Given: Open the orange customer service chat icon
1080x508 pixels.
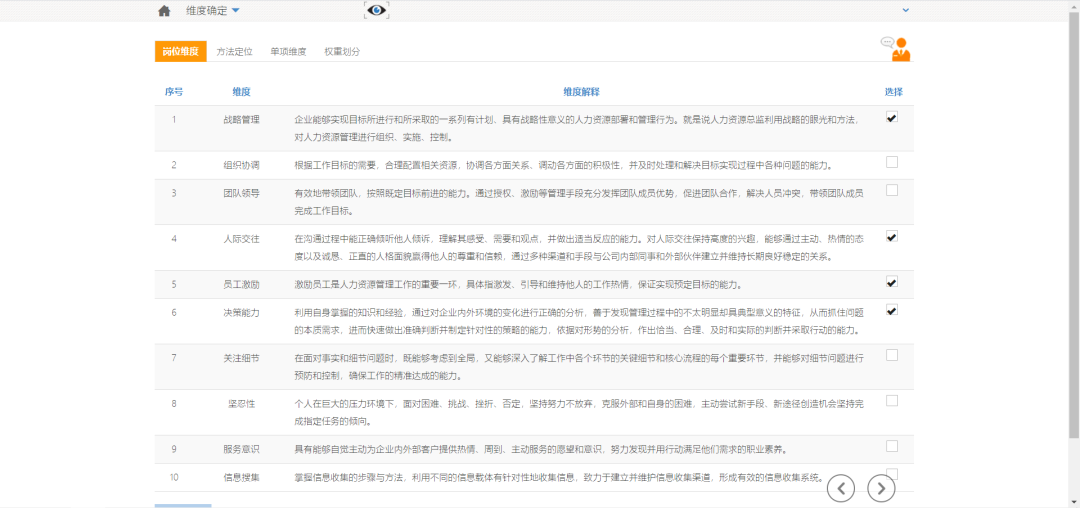Looking at the screenshot, I should (896, 48).
